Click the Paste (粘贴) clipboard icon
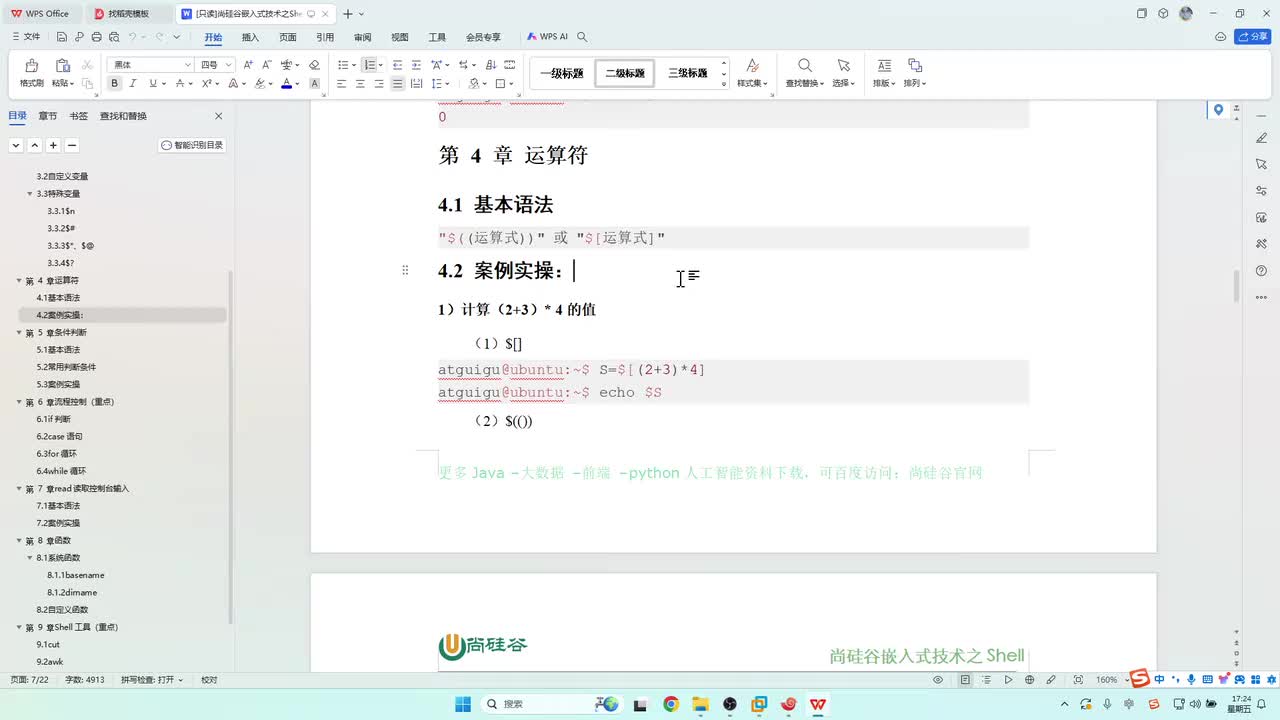Screen dimensions: 1280x720 [x=62, y=66]
